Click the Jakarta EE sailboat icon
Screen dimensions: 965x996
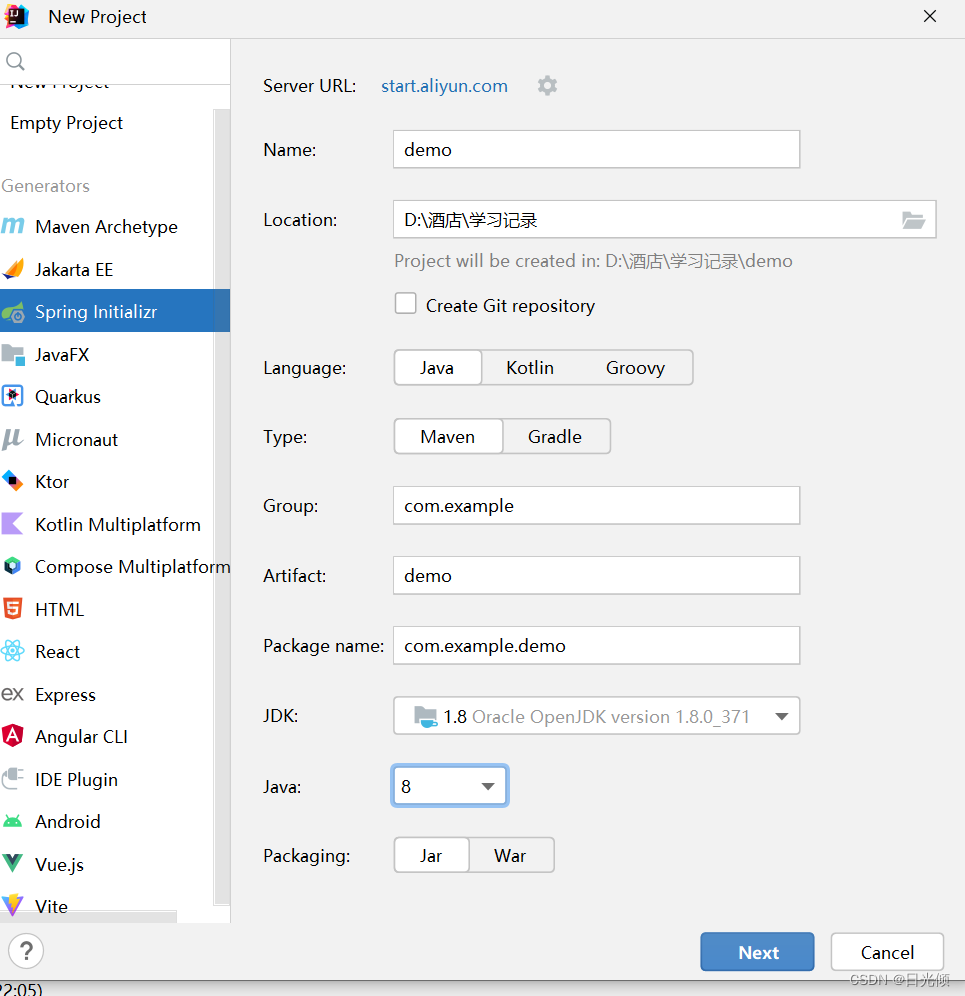tap(13, 269)
